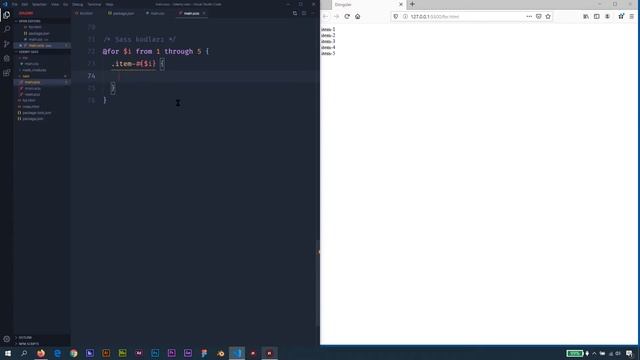Open the File menu

15,4
